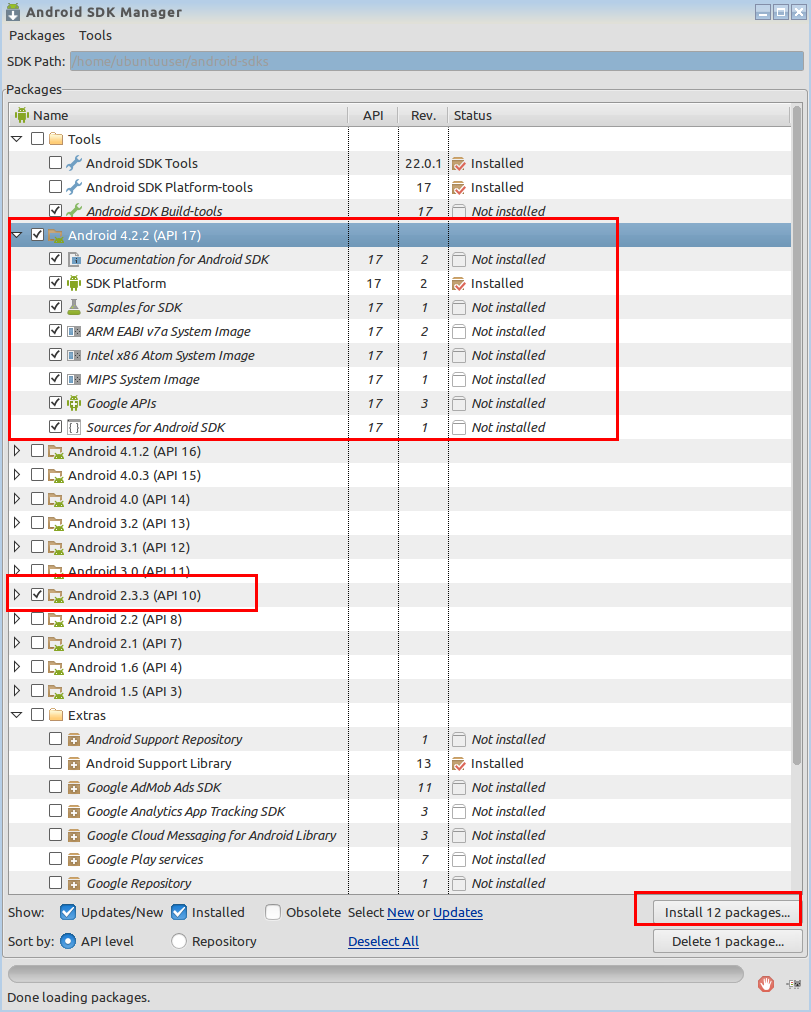Viewport: 811px width, 1012px height.
Task: Click Install 12 packages button
Action: coord(728,912)
